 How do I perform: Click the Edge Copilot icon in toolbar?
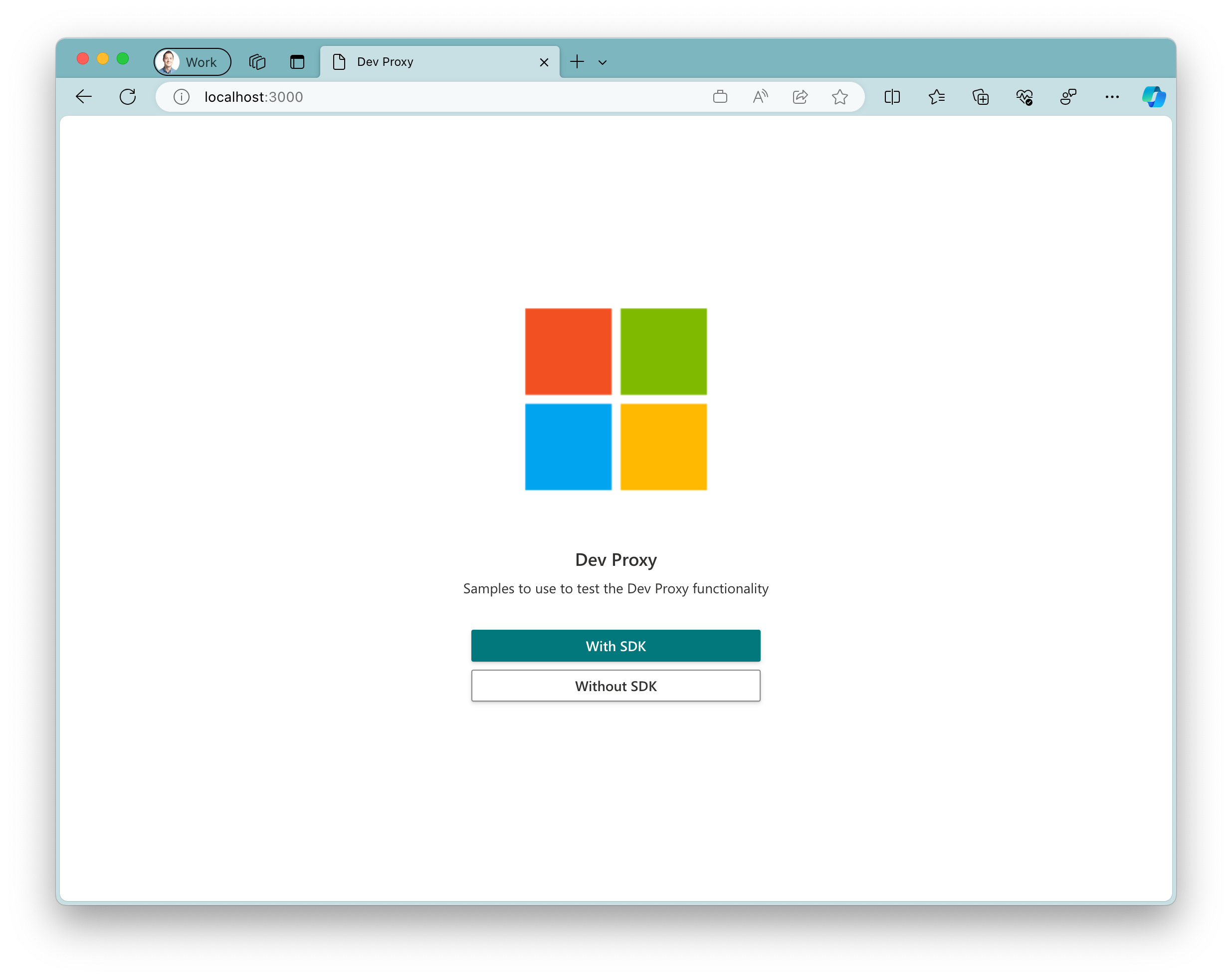[1153, 97]
